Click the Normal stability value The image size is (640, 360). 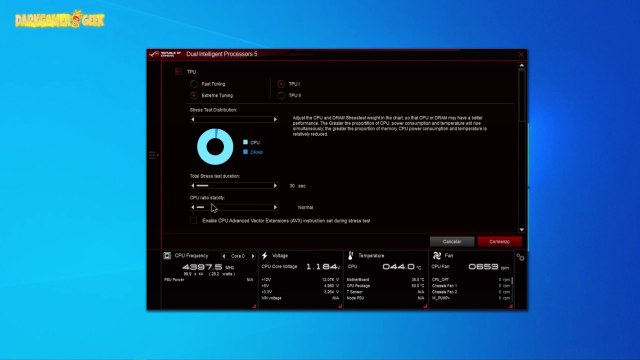pos(305,207)
